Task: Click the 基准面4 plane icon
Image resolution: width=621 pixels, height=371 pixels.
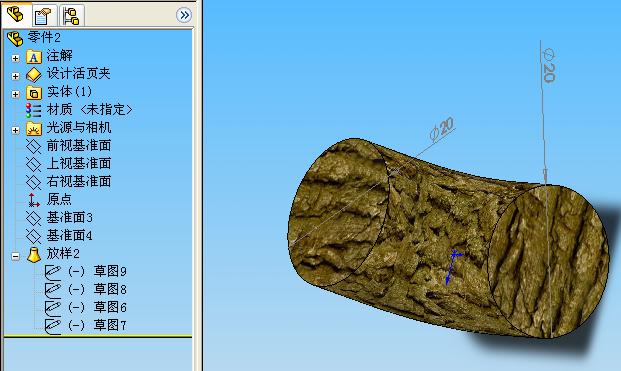Action: 34,237
